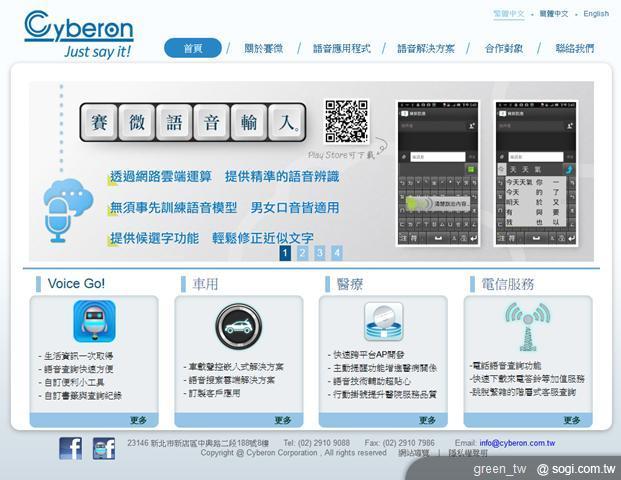Open the first Facebook icon in footer

pos(70,448)
